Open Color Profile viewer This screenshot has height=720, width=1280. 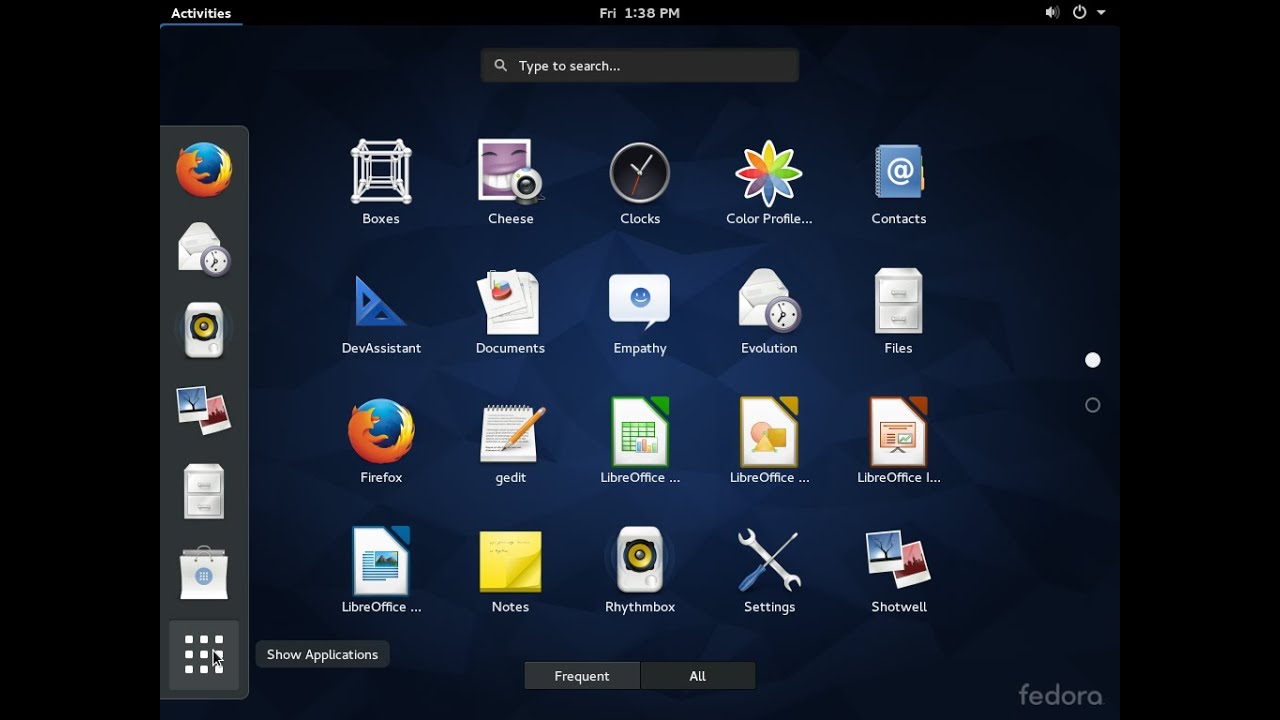[x=769, y=181]
